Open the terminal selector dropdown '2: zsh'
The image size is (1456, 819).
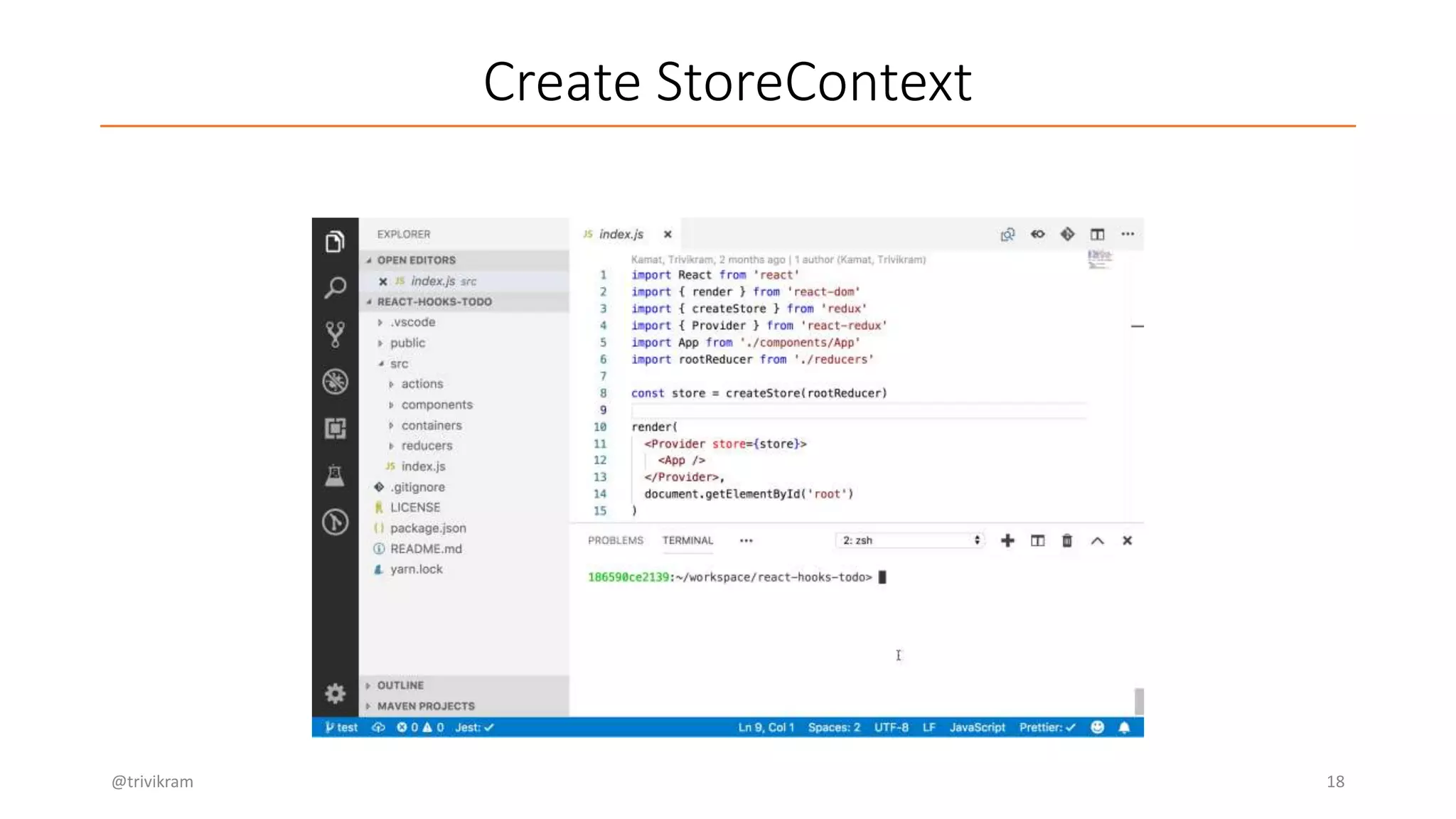tap(910, 541)
